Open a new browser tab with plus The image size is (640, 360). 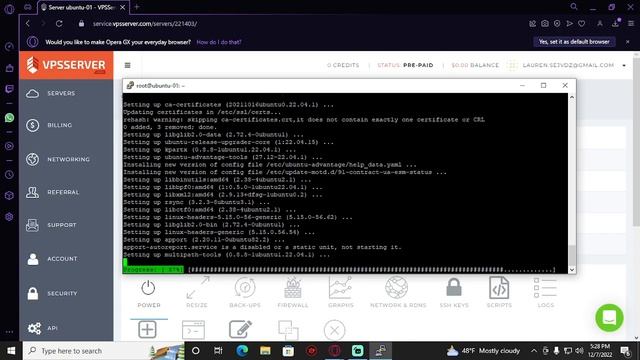click(137, 7)
